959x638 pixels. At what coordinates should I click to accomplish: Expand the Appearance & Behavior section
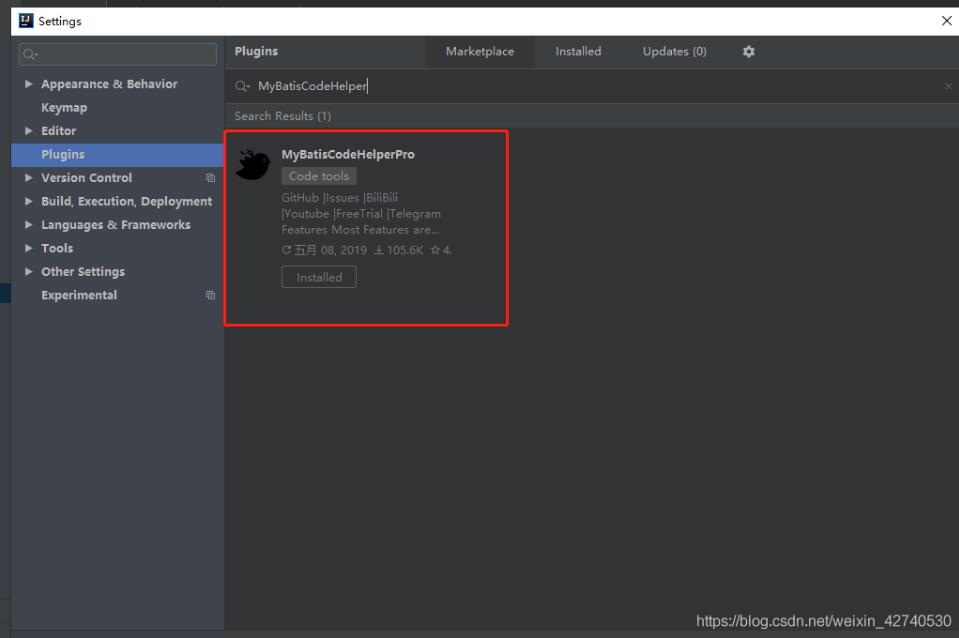[28, 84]
